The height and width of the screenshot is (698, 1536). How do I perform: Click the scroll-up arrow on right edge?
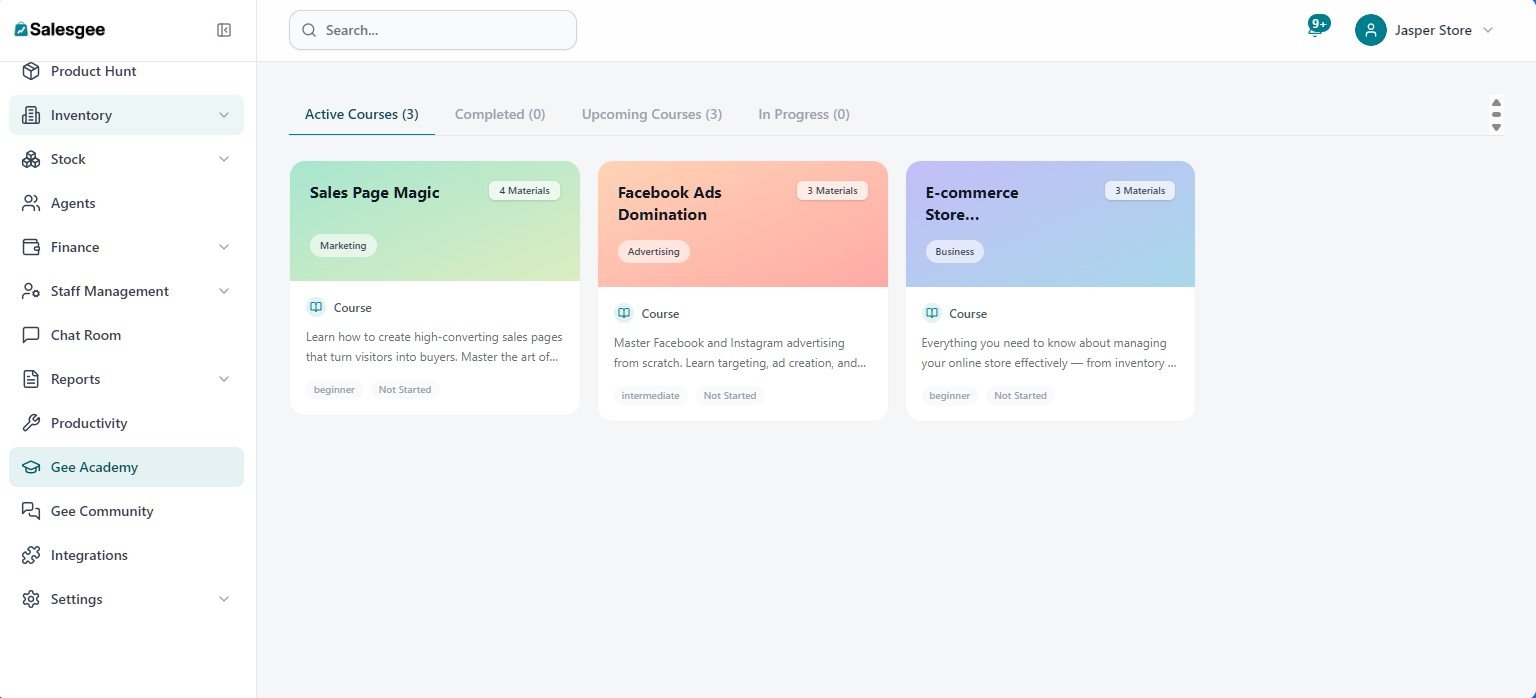(x=1496, y=102)
